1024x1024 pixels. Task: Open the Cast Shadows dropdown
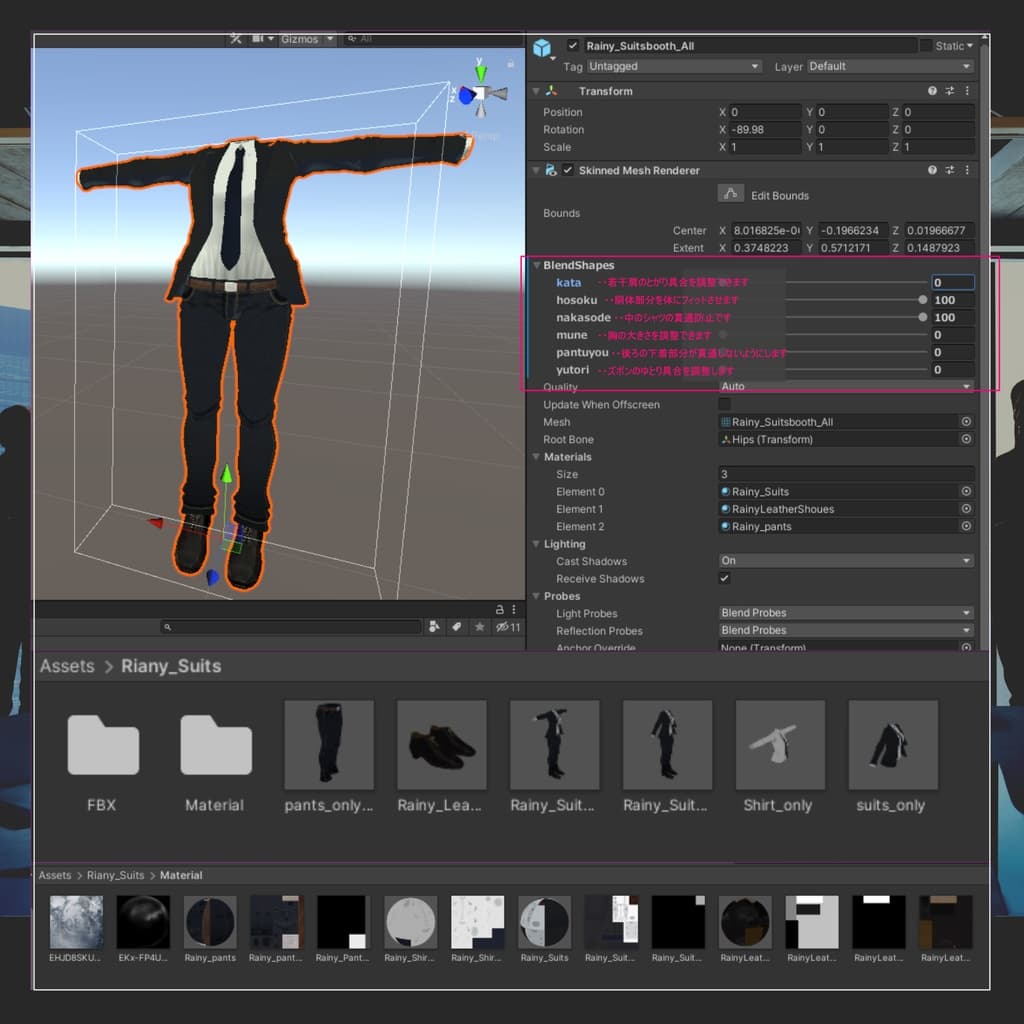click(x=846, y=561)
